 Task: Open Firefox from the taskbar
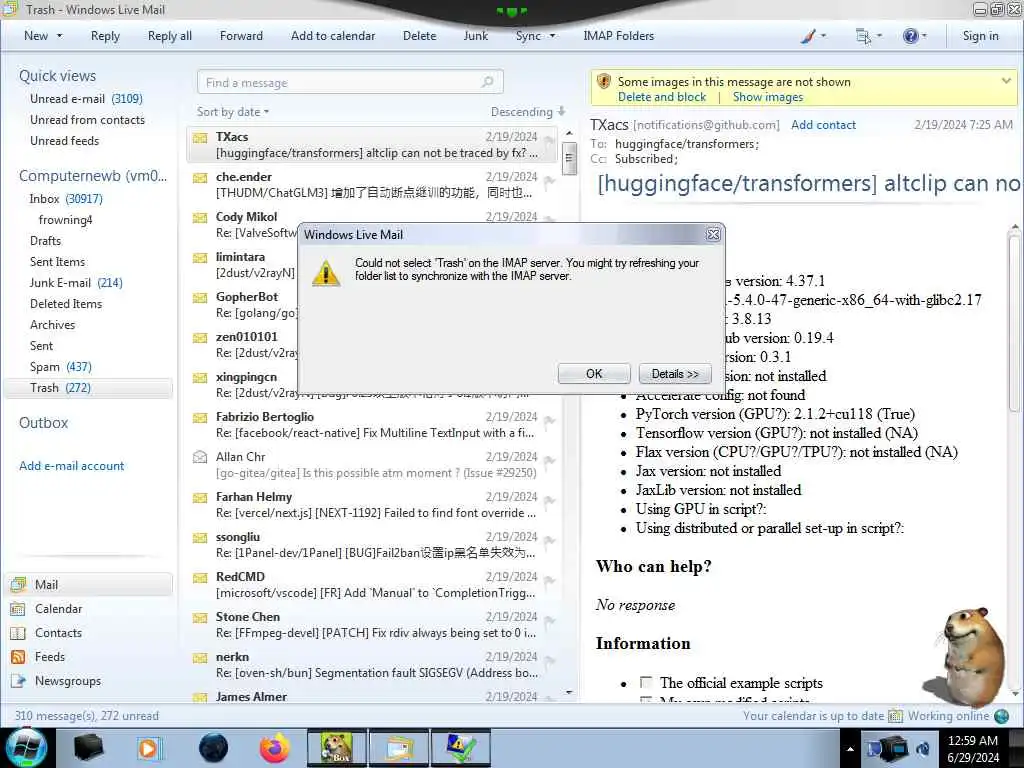coord(275,748)
